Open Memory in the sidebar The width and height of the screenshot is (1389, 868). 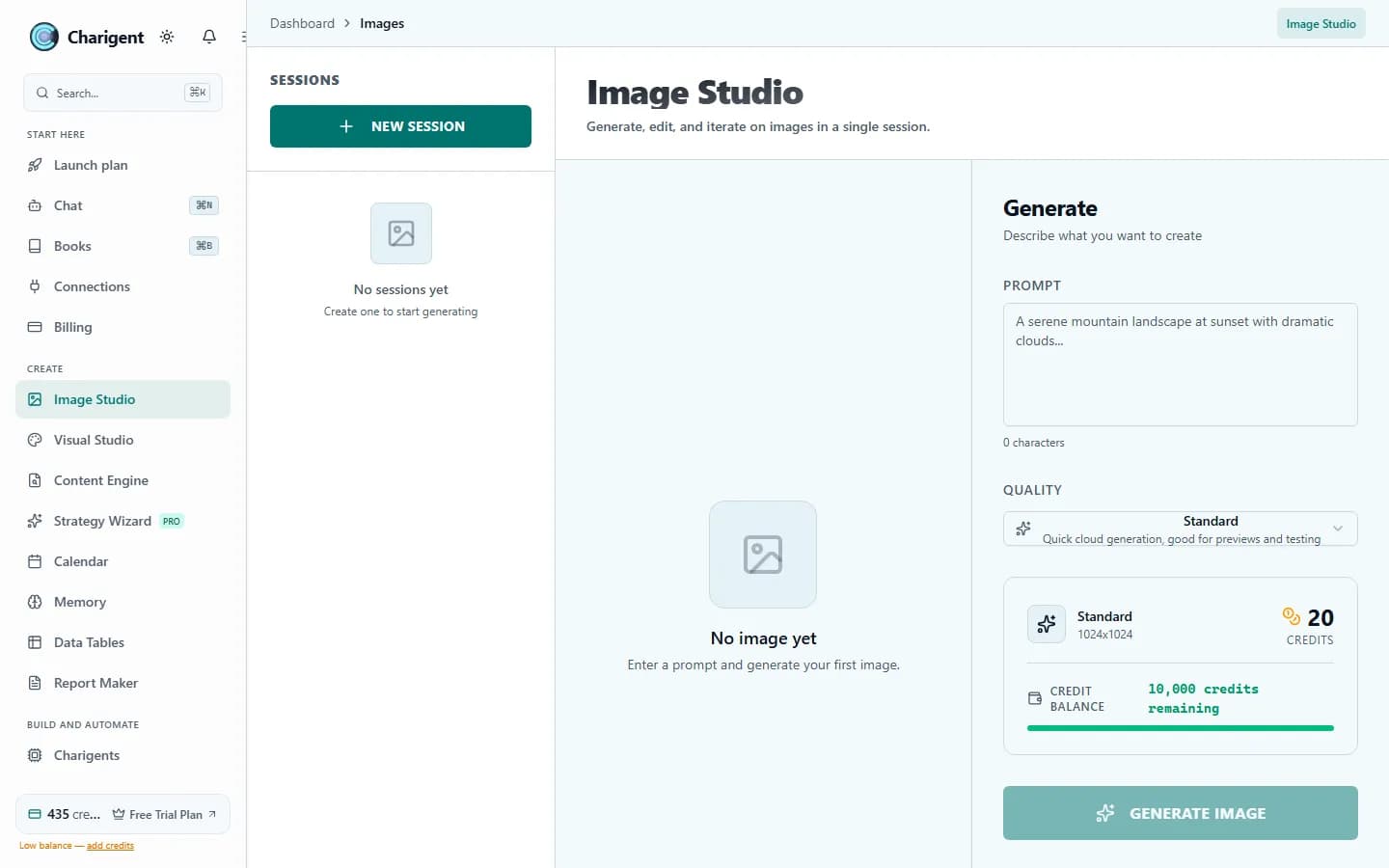123,602
